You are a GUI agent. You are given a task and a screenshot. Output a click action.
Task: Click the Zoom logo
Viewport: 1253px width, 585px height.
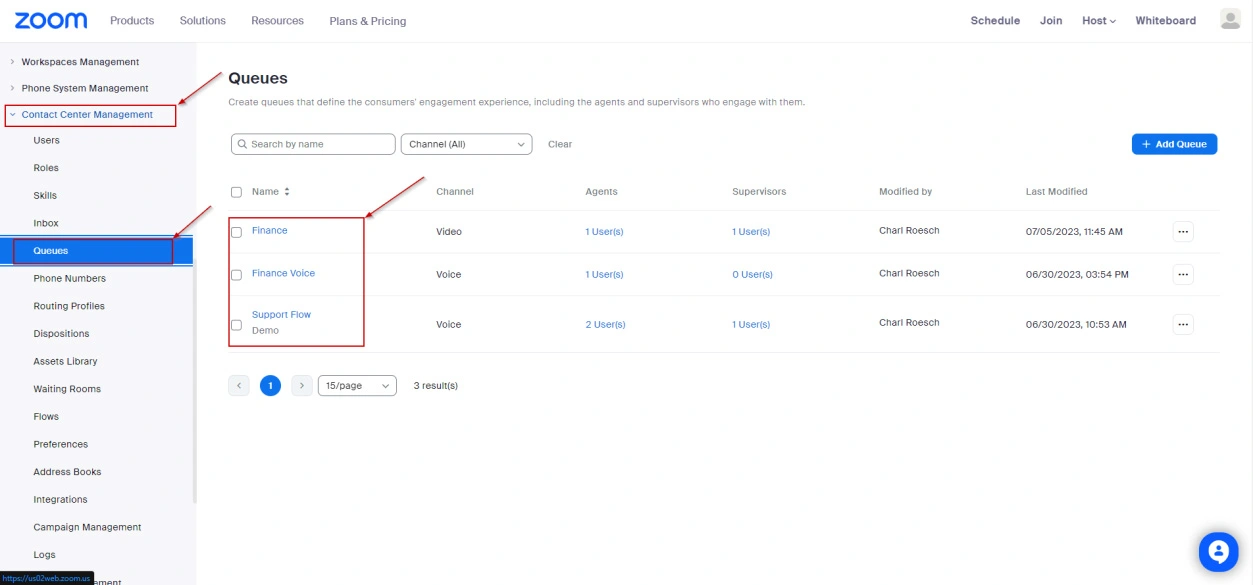(x=51, y=20)
